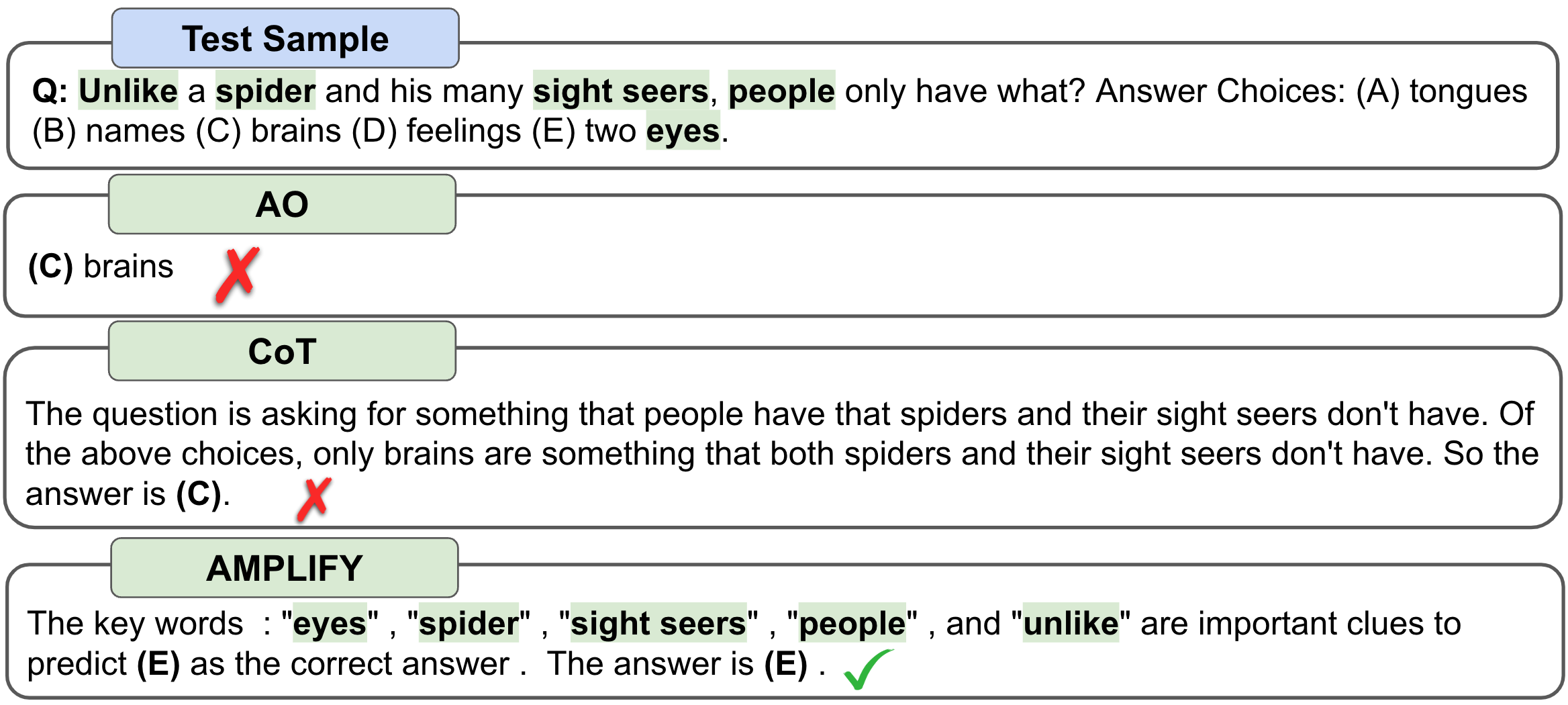Click quoted keyword "eyes" in AMPLIFY output

click(x=330, y=624)
